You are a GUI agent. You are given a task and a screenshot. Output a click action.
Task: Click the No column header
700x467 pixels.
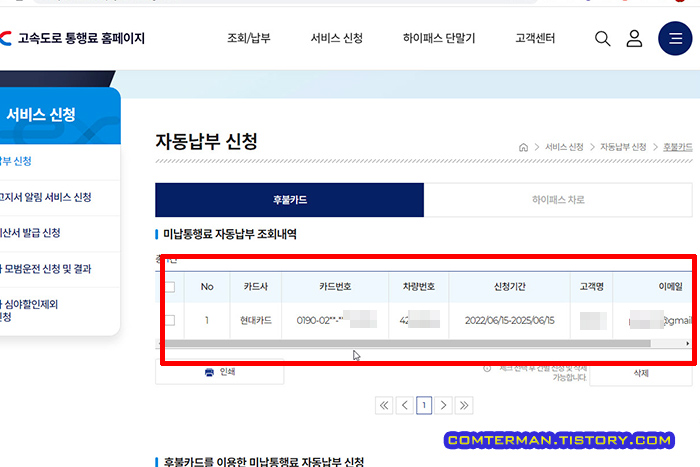(x=207, y=287)
